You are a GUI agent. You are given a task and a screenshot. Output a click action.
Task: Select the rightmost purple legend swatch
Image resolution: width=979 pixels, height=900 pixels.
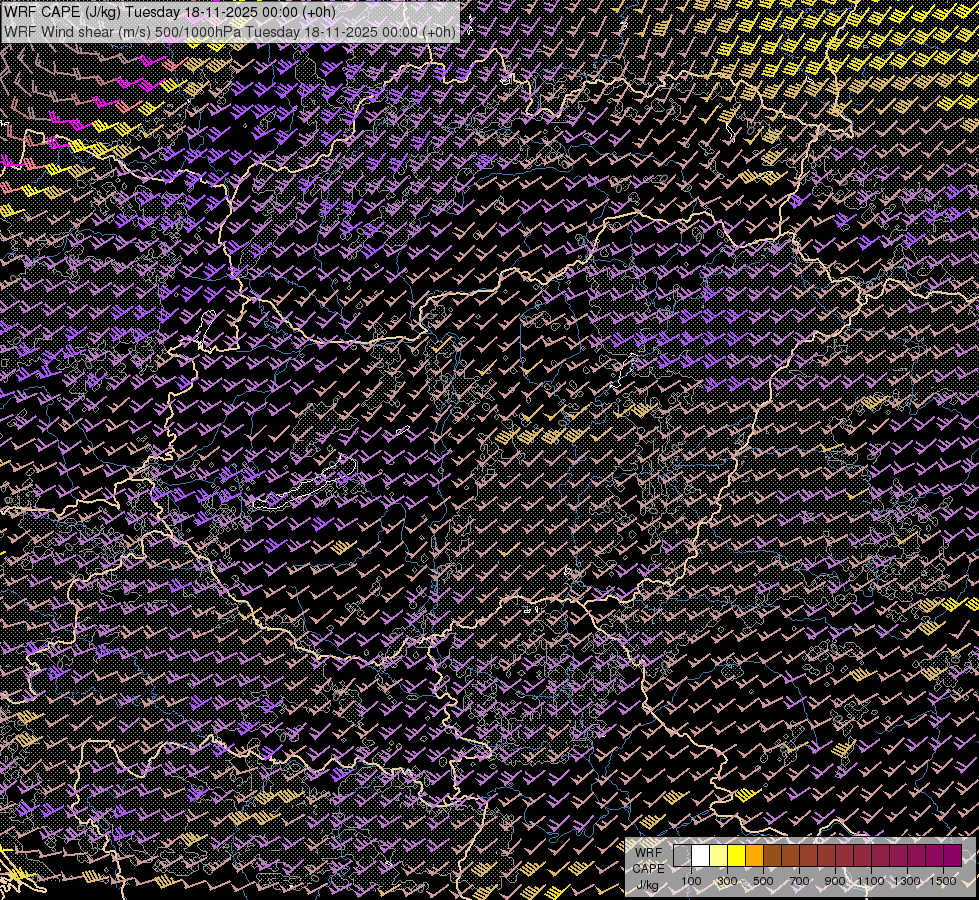tap(952, 856)
